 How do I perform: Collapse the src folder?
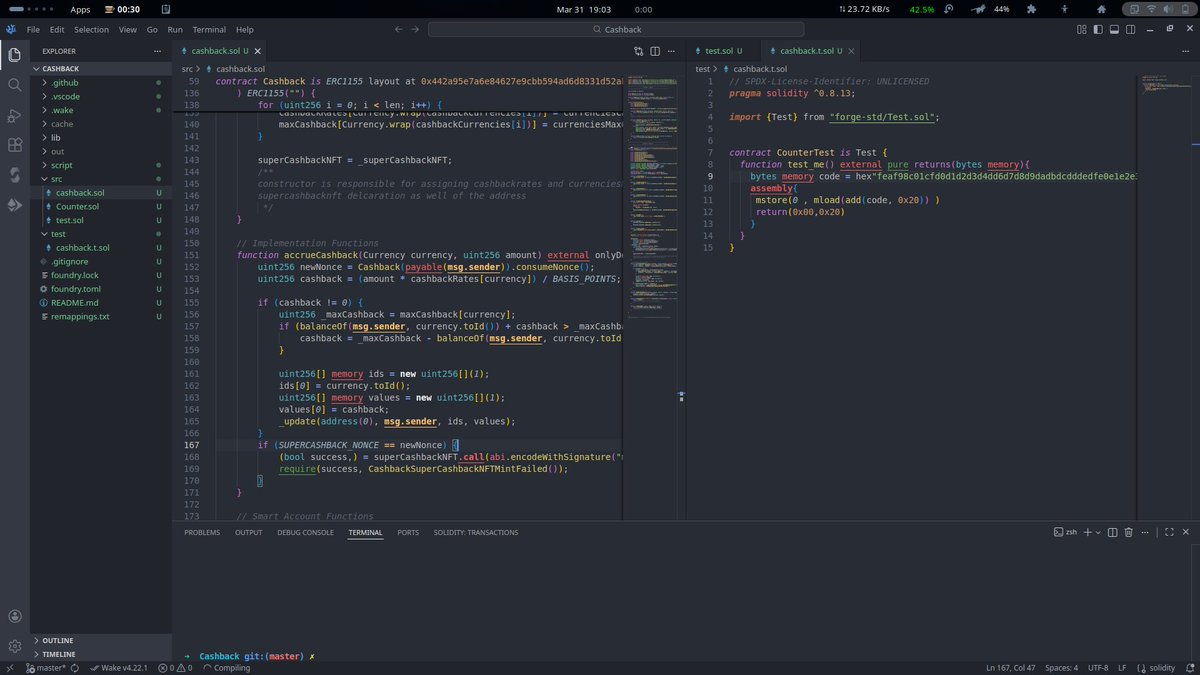click(x=100, y=179)
